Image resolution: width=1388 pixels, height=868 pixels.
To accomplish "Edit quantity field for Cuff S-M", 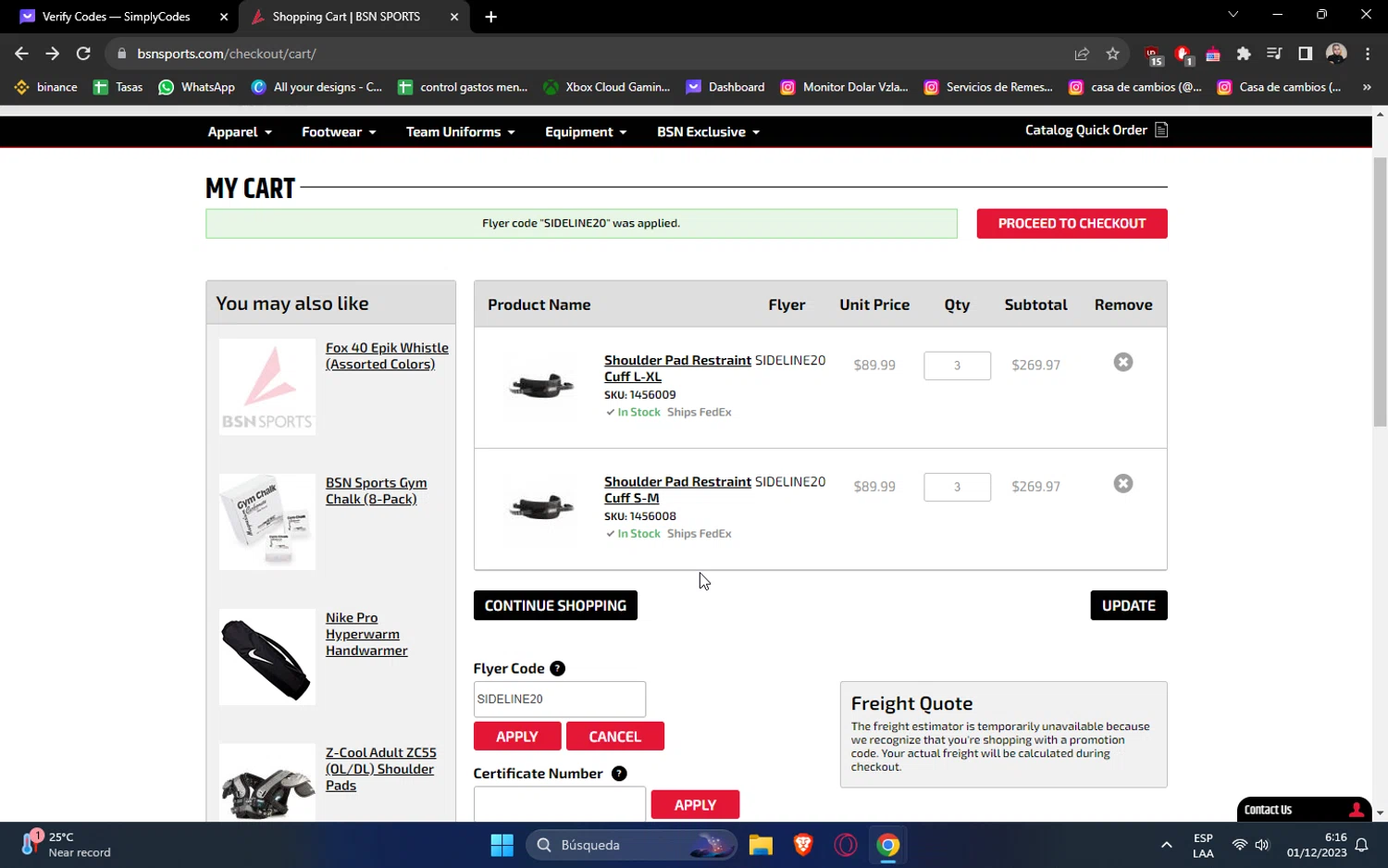I will coord(957,487).
